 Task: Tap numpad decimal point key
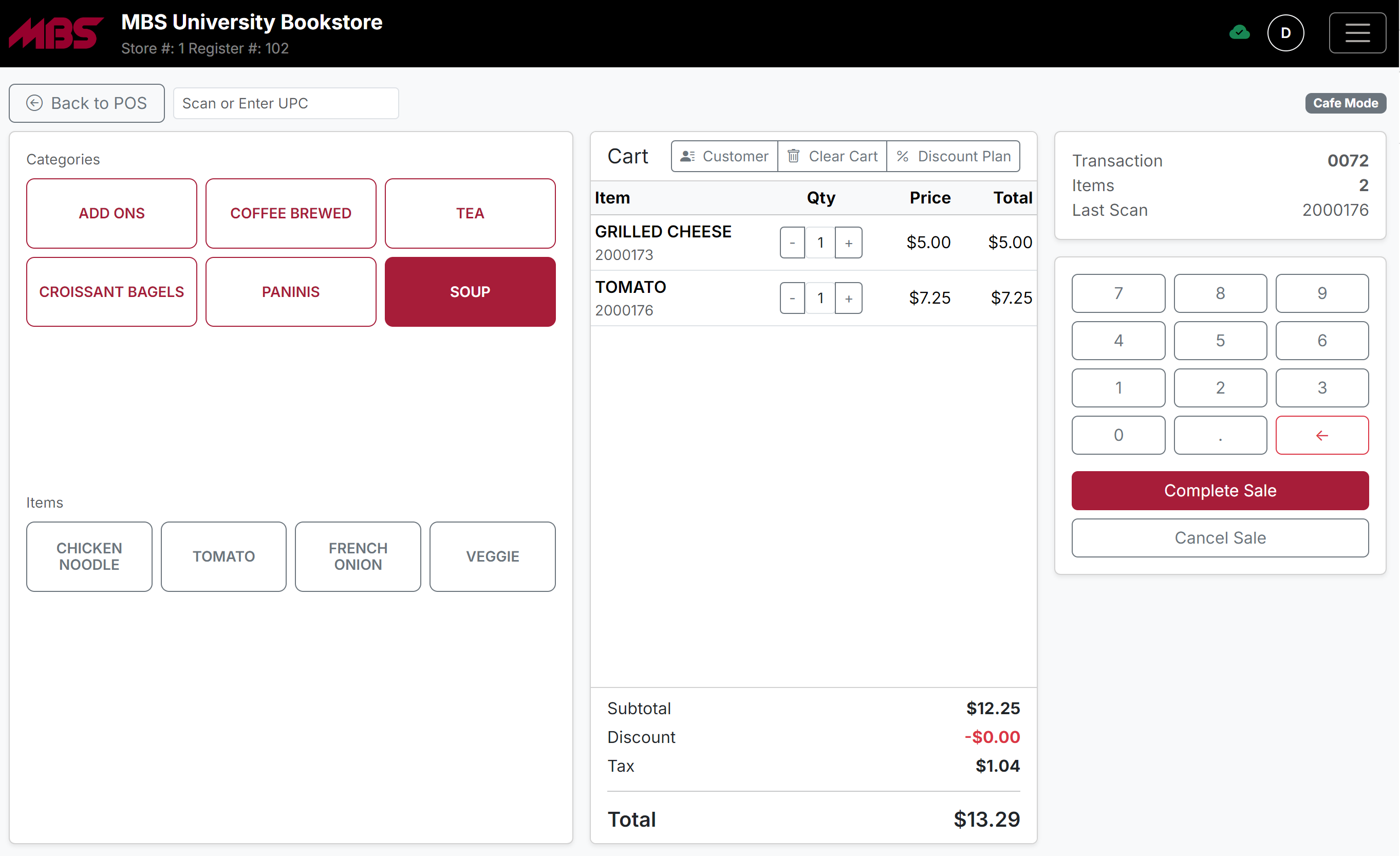(1220, 435)
